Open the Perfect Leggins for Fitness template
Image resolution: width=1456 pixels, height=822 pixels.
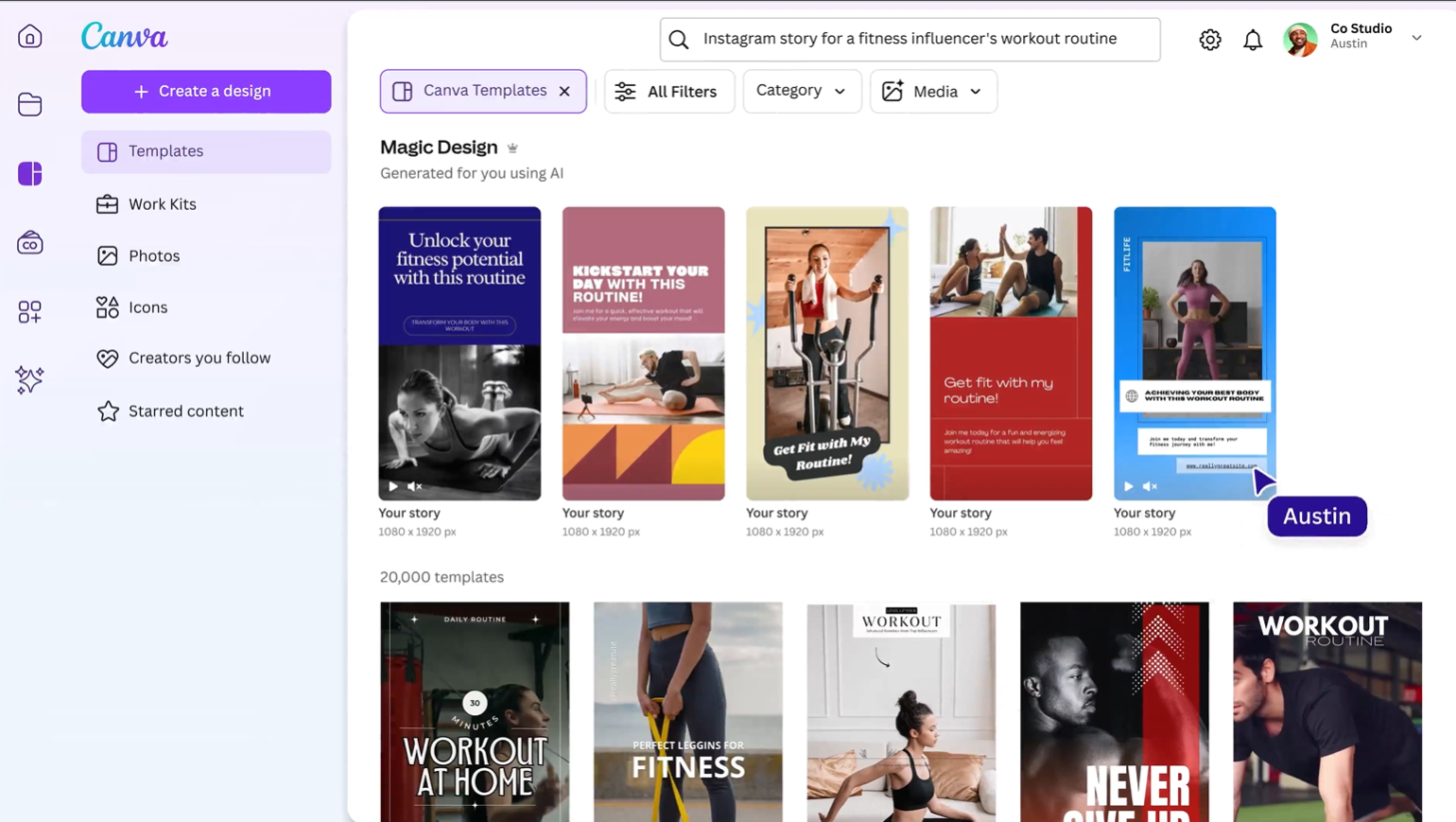(x=688, y=712)
